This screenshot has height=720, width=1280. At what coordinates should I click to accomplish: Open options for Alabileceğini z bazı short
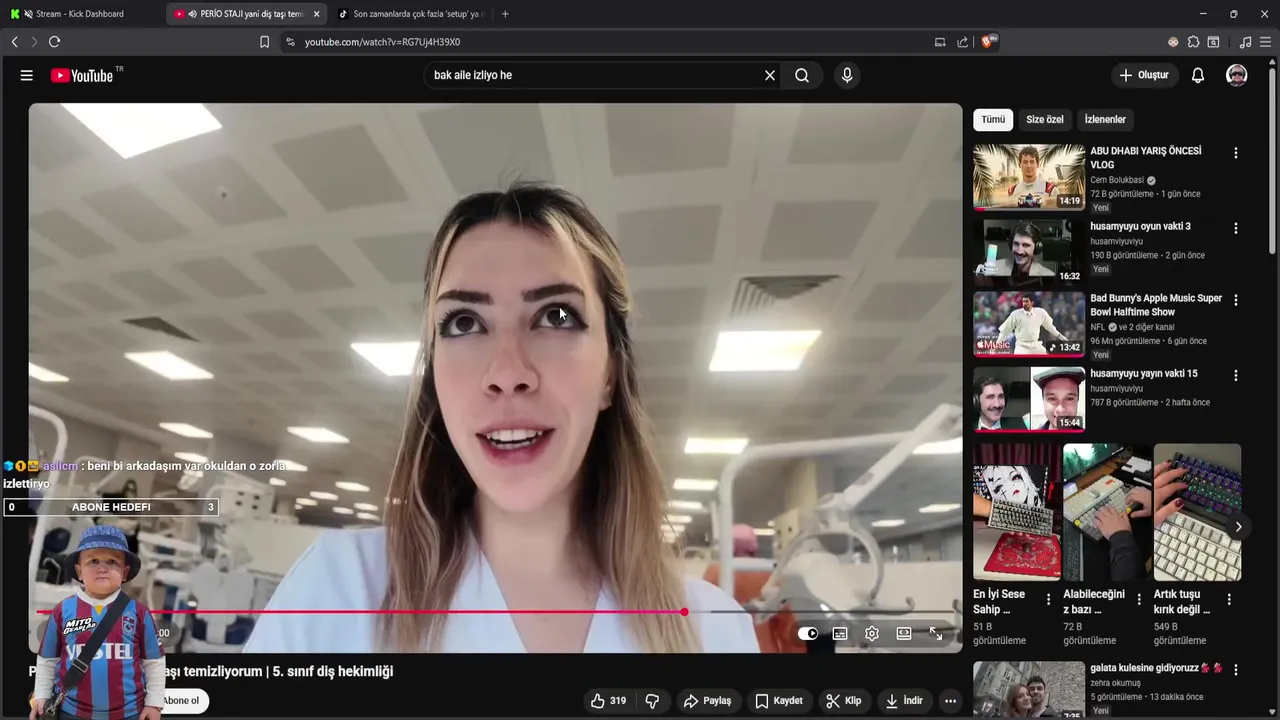[x=1138, y=599]
